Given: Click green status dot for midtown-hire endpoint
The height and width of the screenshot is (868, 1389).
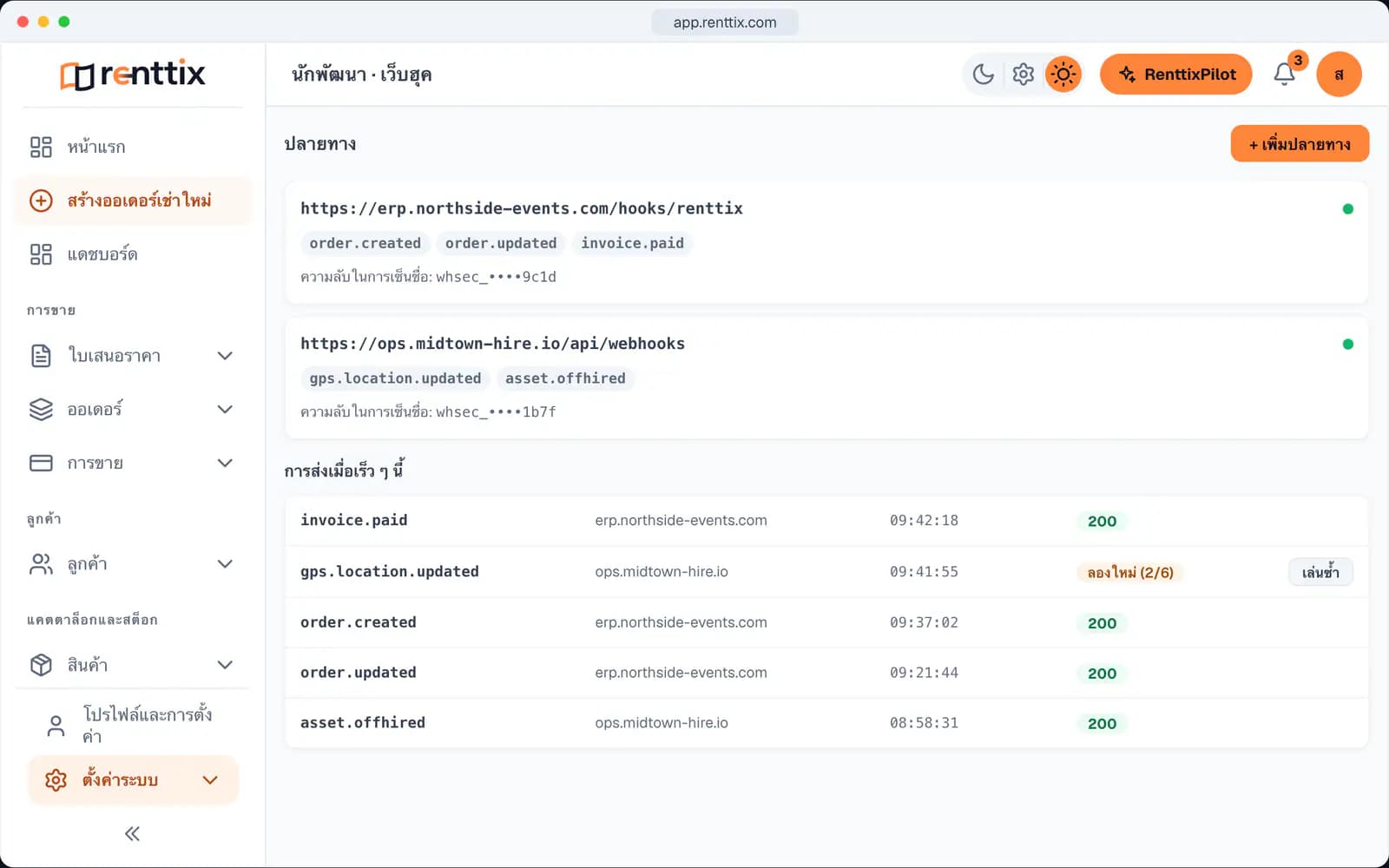Looking at the screenshot, I should point(1347,345).
